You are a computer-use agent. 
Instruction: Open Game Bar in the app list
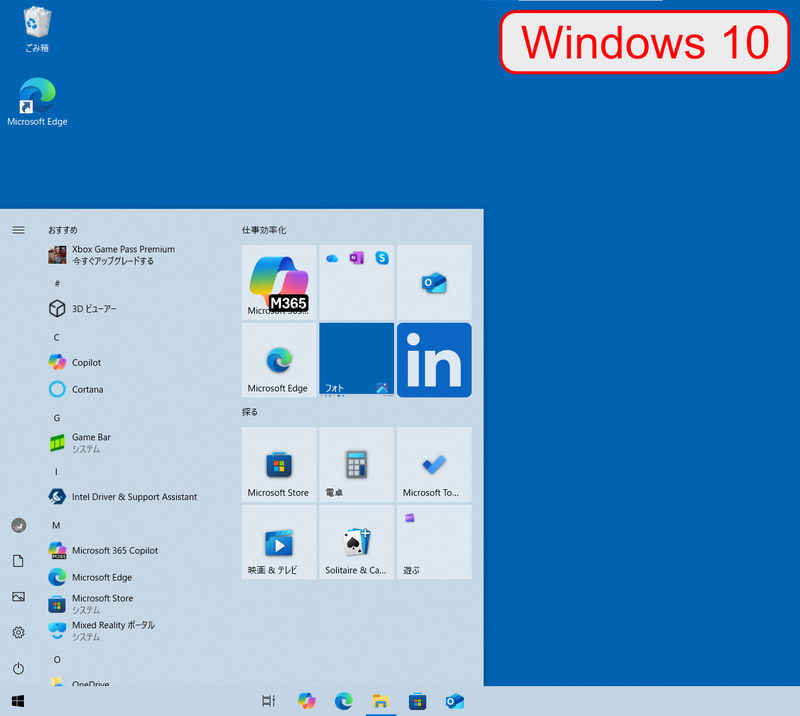click(80, 442)
